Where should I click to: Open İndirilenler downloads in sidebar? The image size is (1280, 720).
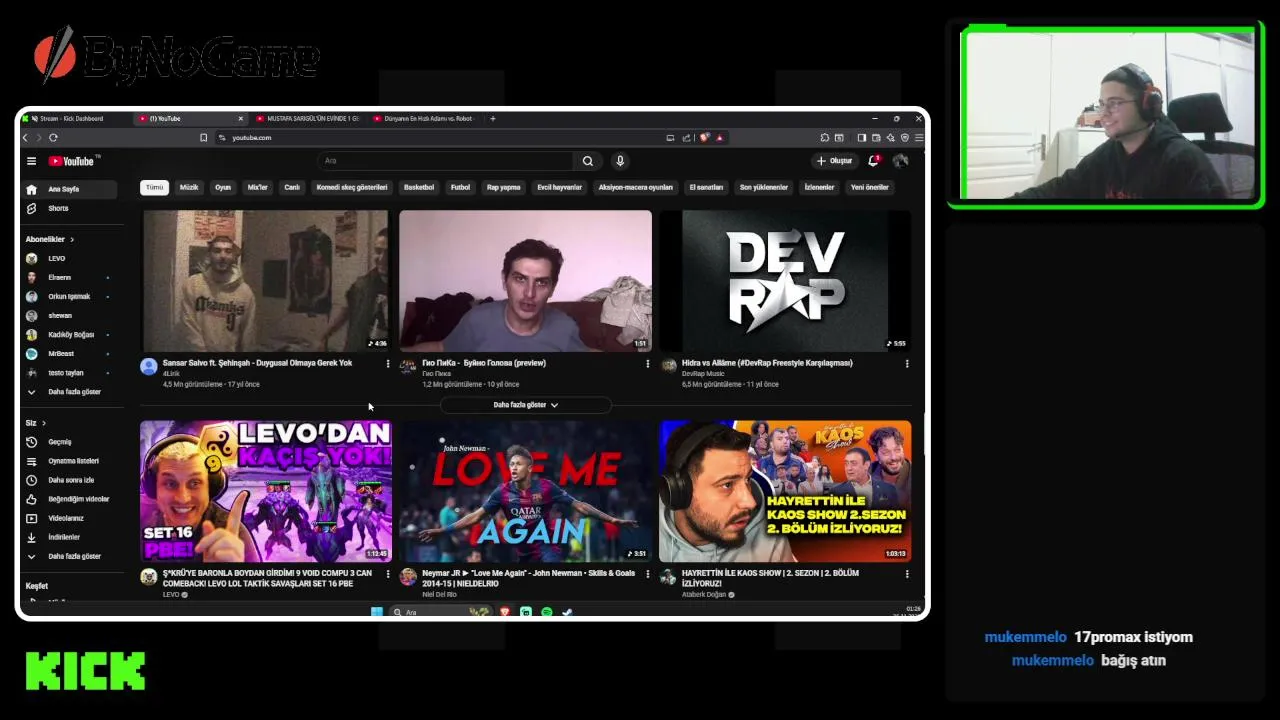[x=70, y=537]
